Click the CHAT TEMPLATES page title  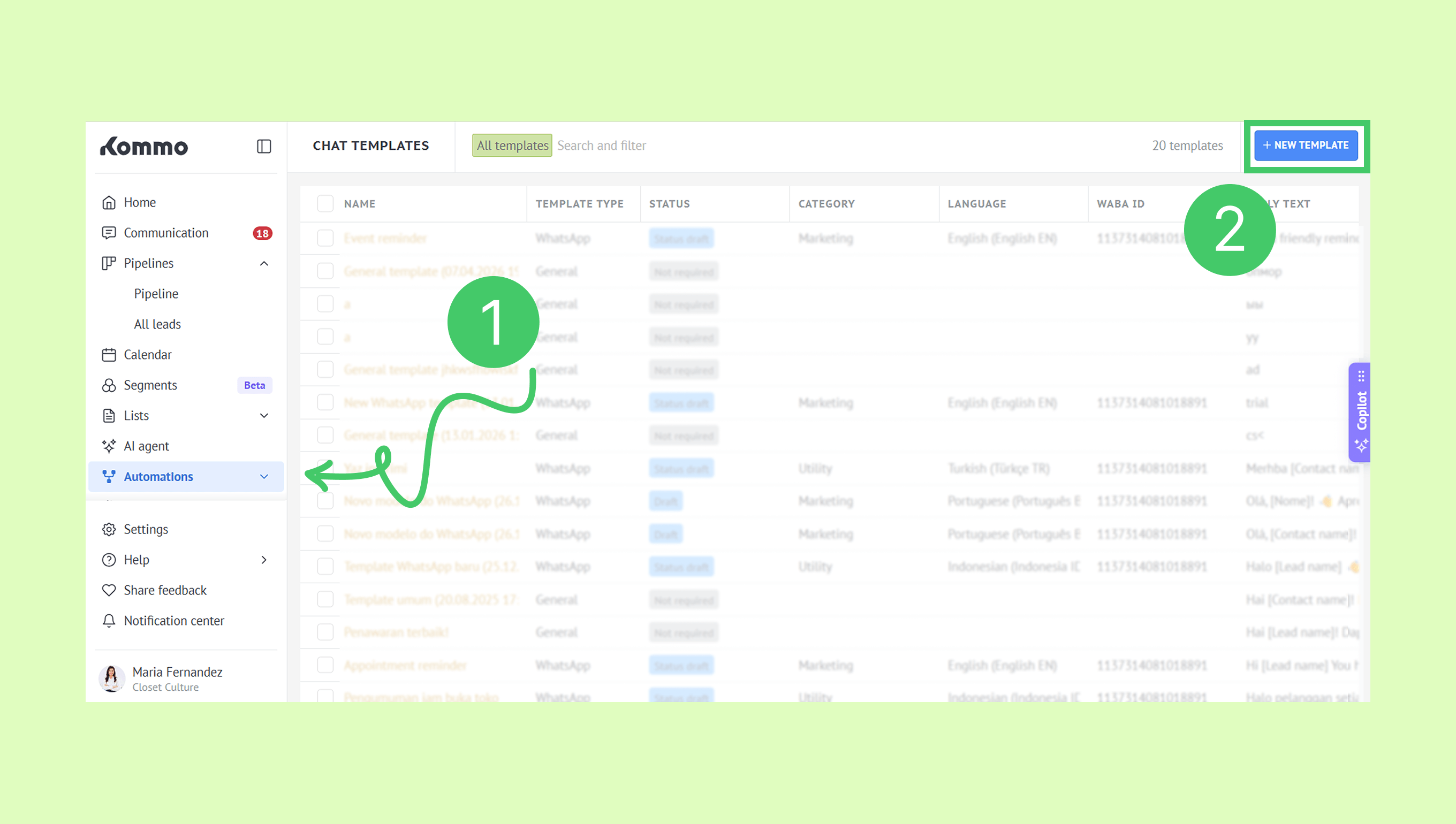click(371, 146)
